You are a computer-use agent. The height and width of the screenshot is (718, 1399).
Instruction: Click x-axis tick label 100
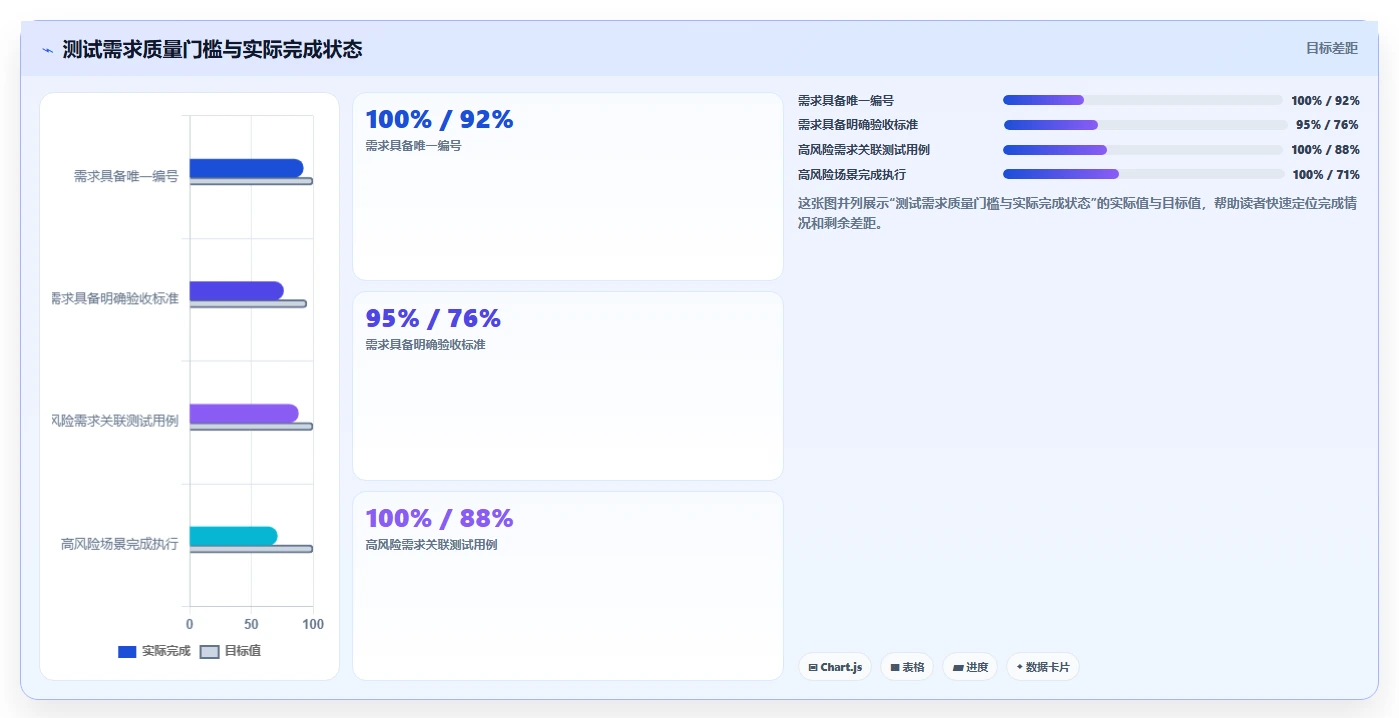coord(313,624)
